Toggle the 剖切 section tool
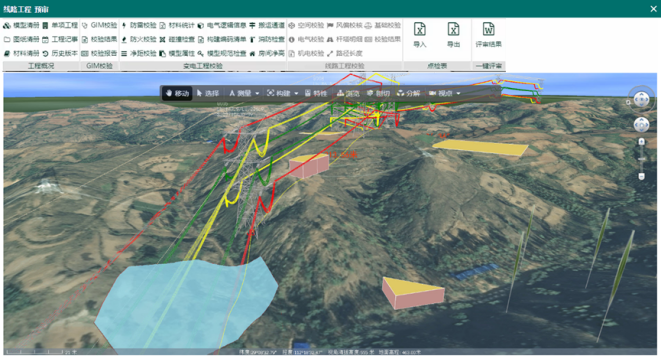 tap(378, 93)
